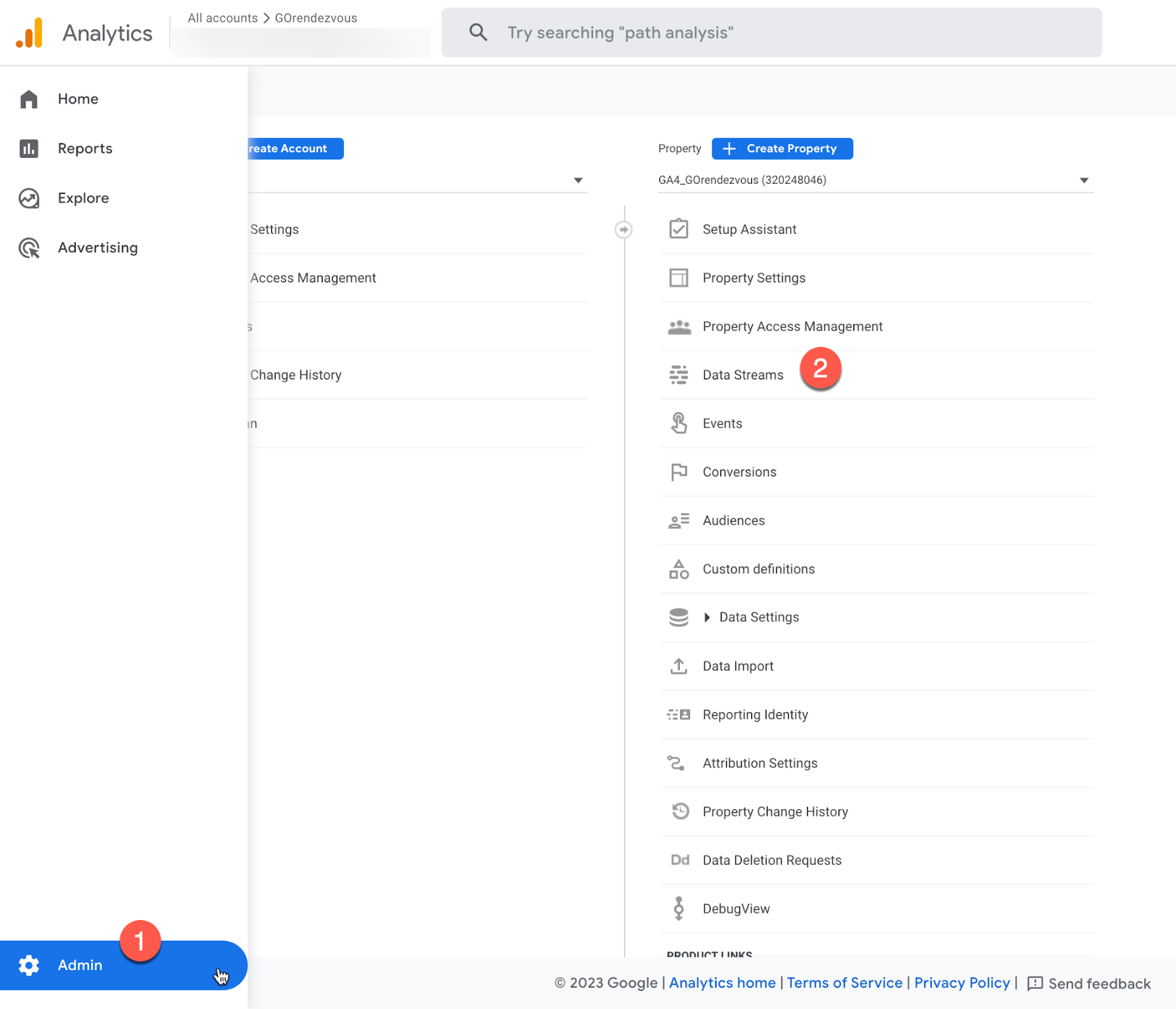
Task: Click the Send feedback speech bubble icon
Action: pos(1035,983)
